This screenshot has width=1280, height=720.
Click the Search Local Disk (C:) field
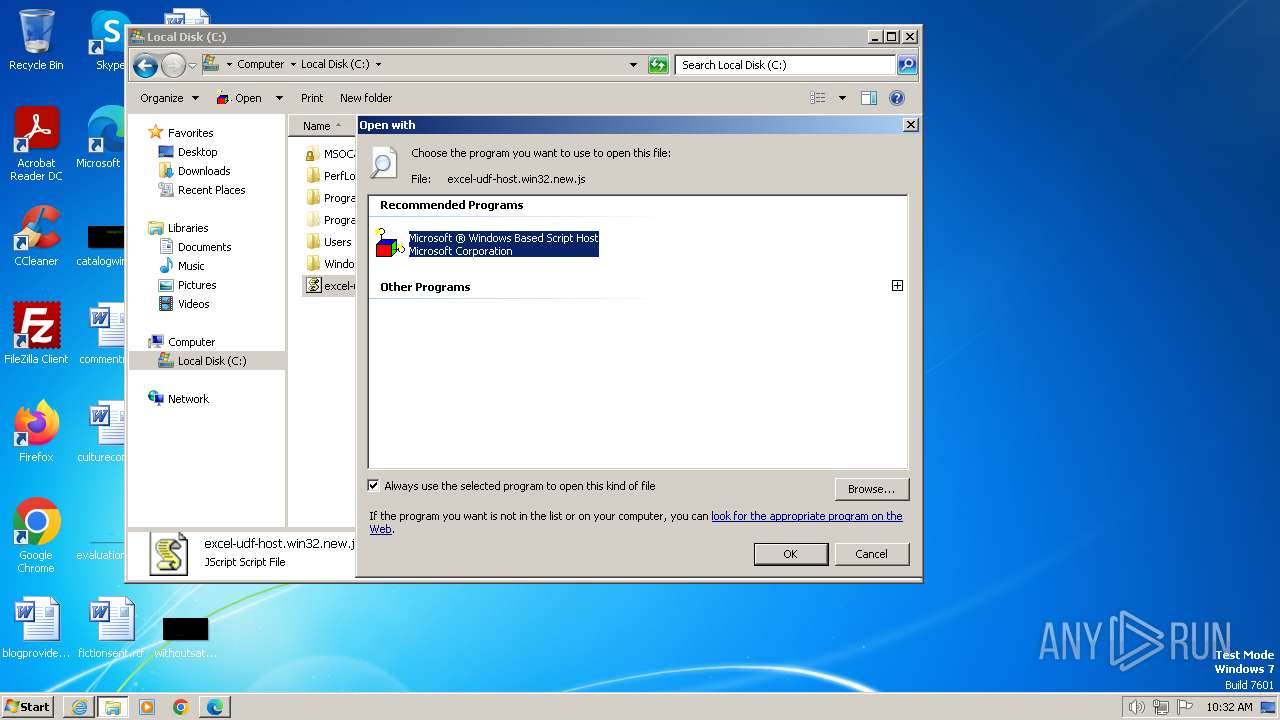click(x=785, y=65)
